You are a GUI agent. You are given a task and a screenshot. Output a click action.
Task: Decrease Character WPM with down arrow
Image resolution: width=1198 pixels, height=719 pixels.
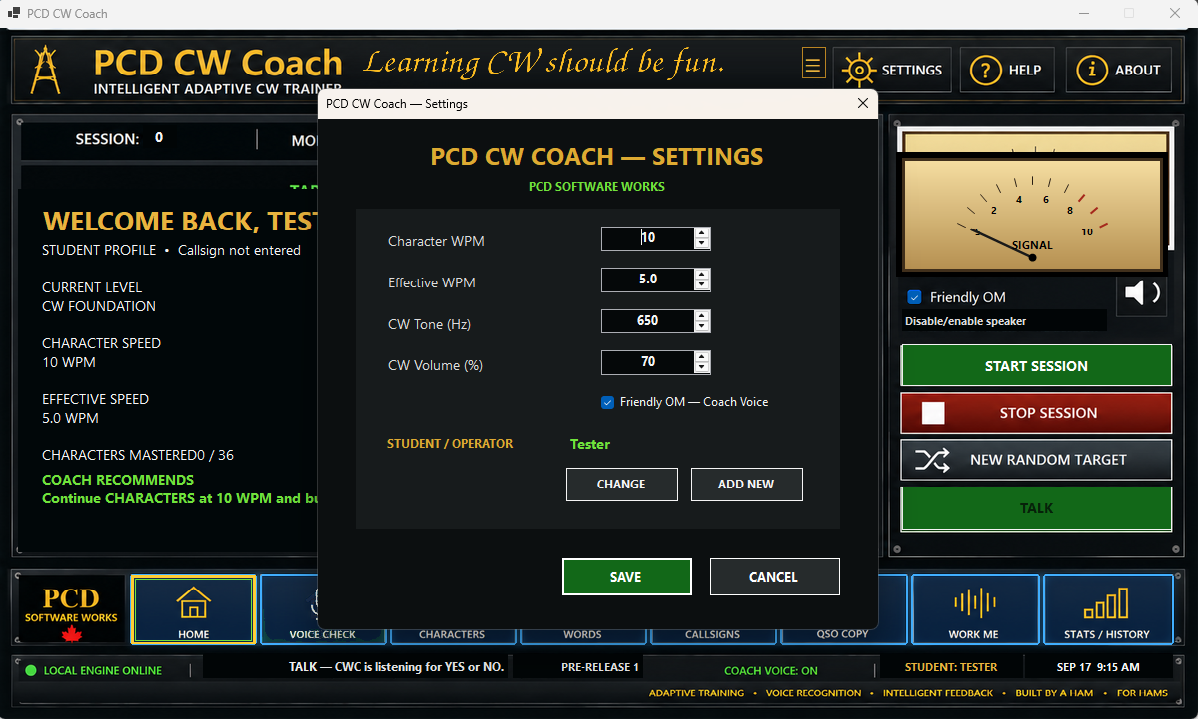[x=701, y=244]
